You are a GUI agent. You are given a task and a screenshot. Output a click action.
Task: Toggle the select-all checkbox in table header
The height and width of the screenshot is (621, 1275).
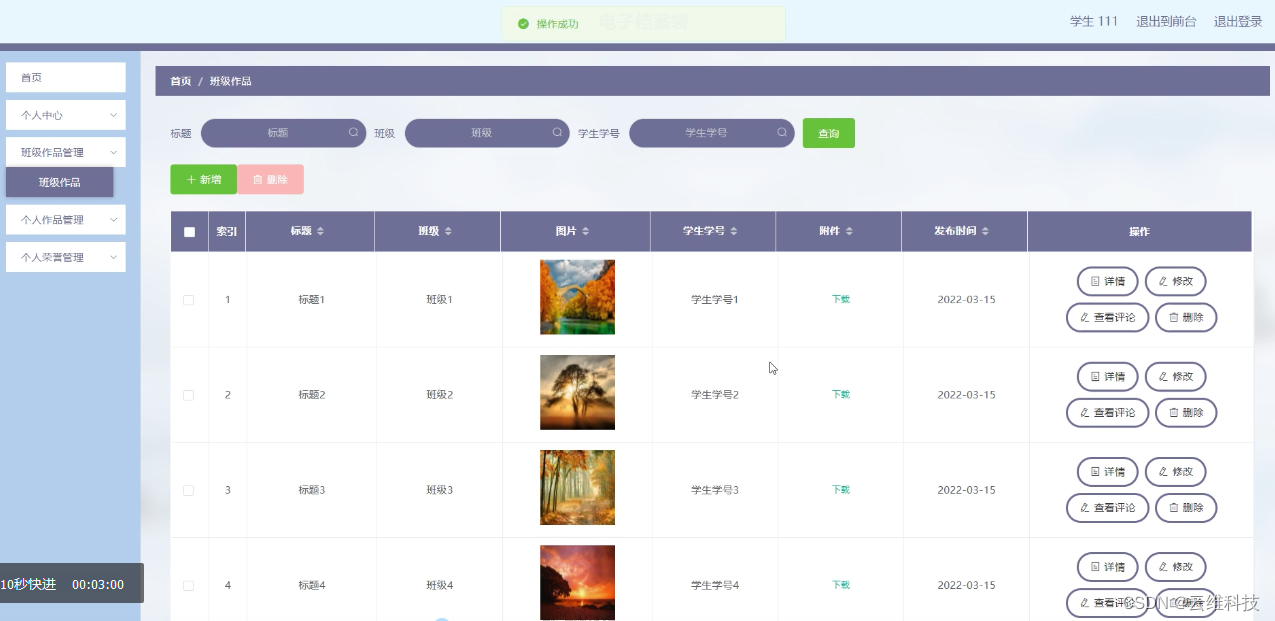pos(189,232)
